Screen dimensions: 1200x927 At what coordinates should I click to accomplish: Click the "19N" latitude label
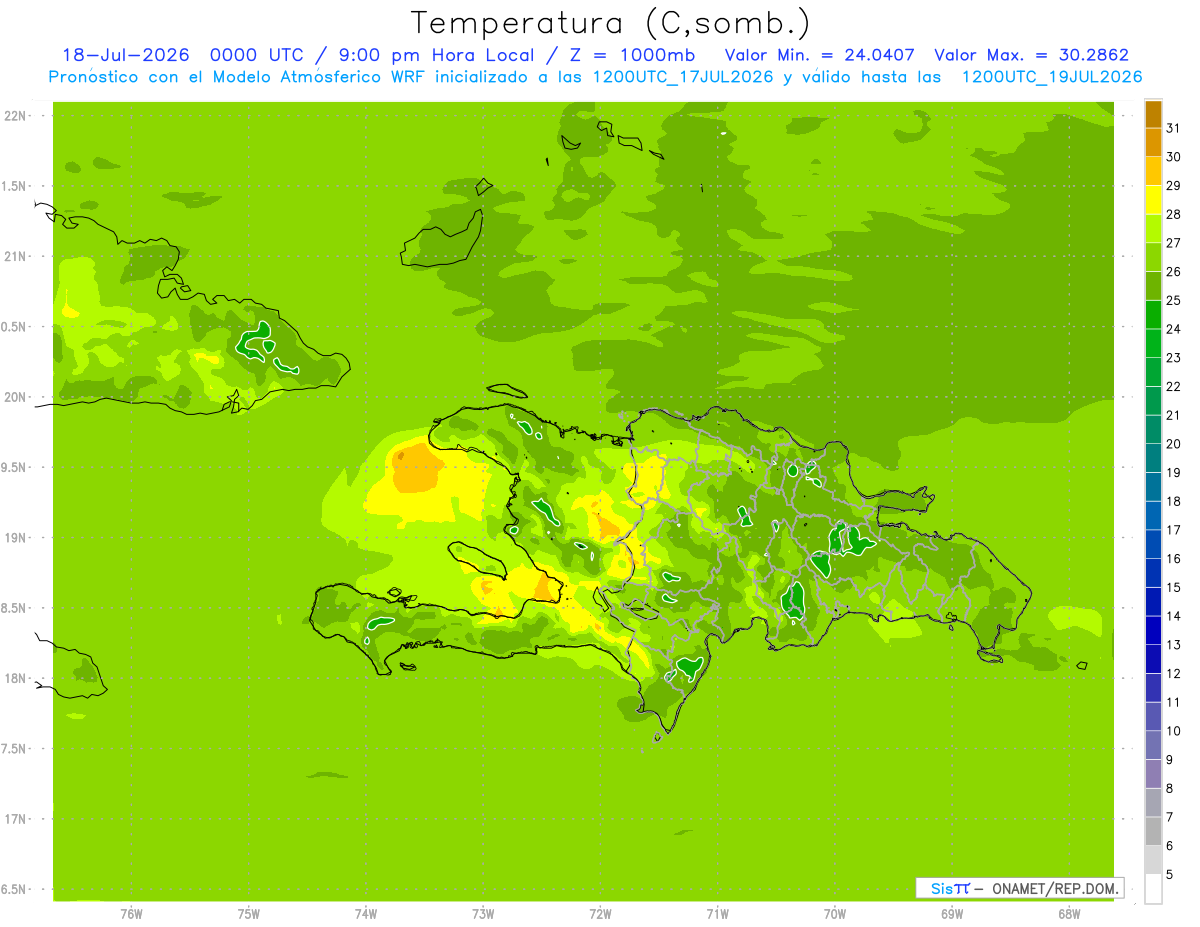tap(15, 537)
